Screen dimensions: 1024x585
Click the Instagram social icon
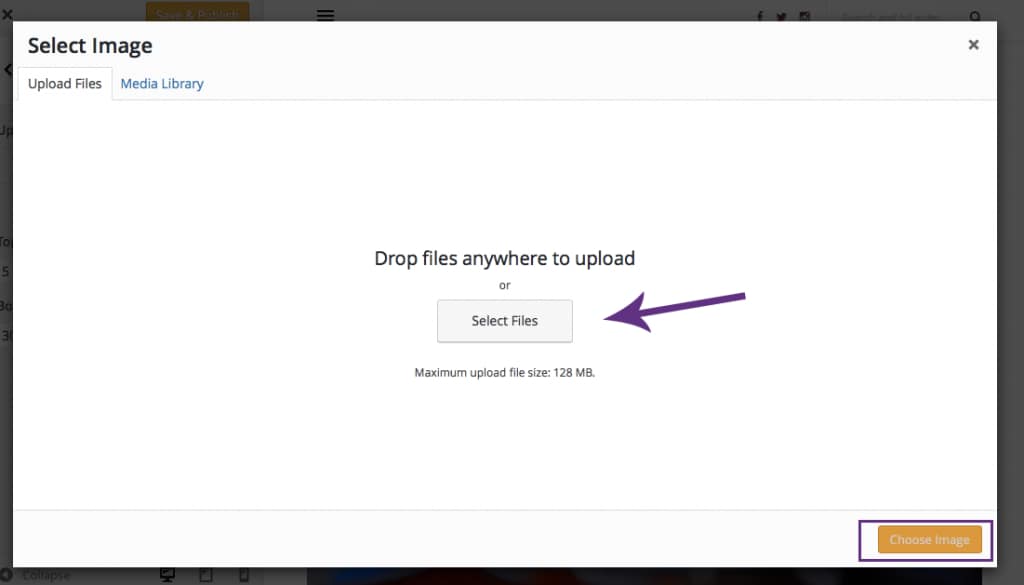pyautogui.click(x=804, y=16)
